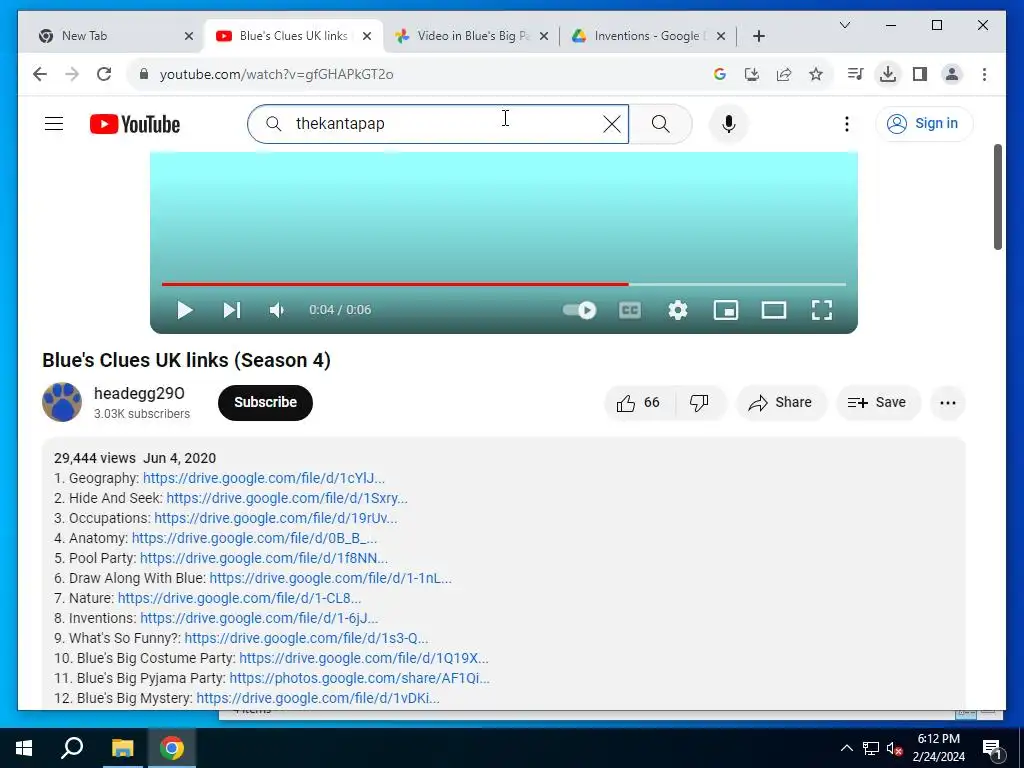
Task: Click the Google icon in address bar
Action: point(720,74)
